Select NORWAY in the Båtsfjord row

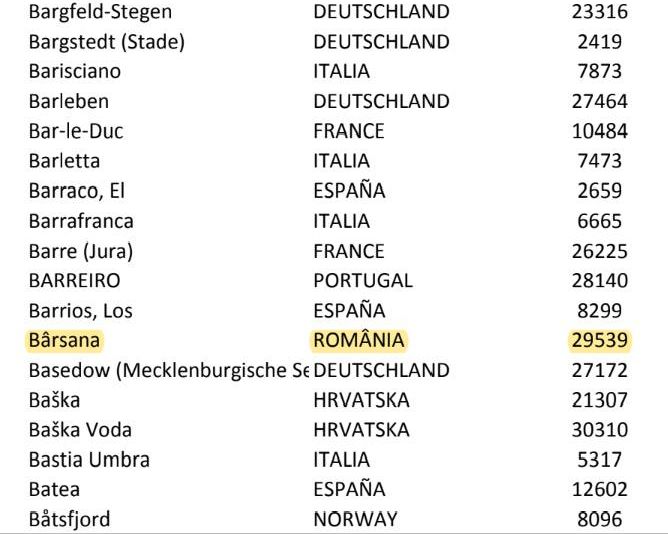click(355, 519)
